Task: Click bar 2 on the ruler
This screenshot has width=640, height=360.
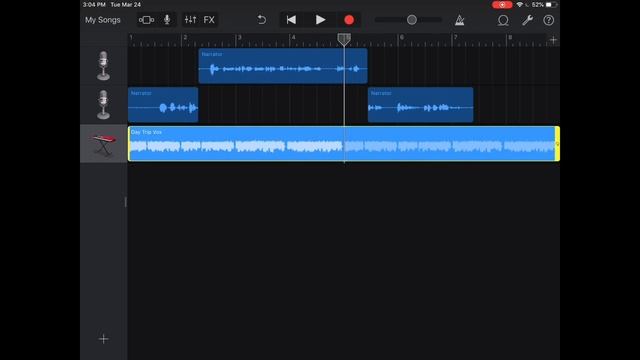Action: tap(185, 38)
